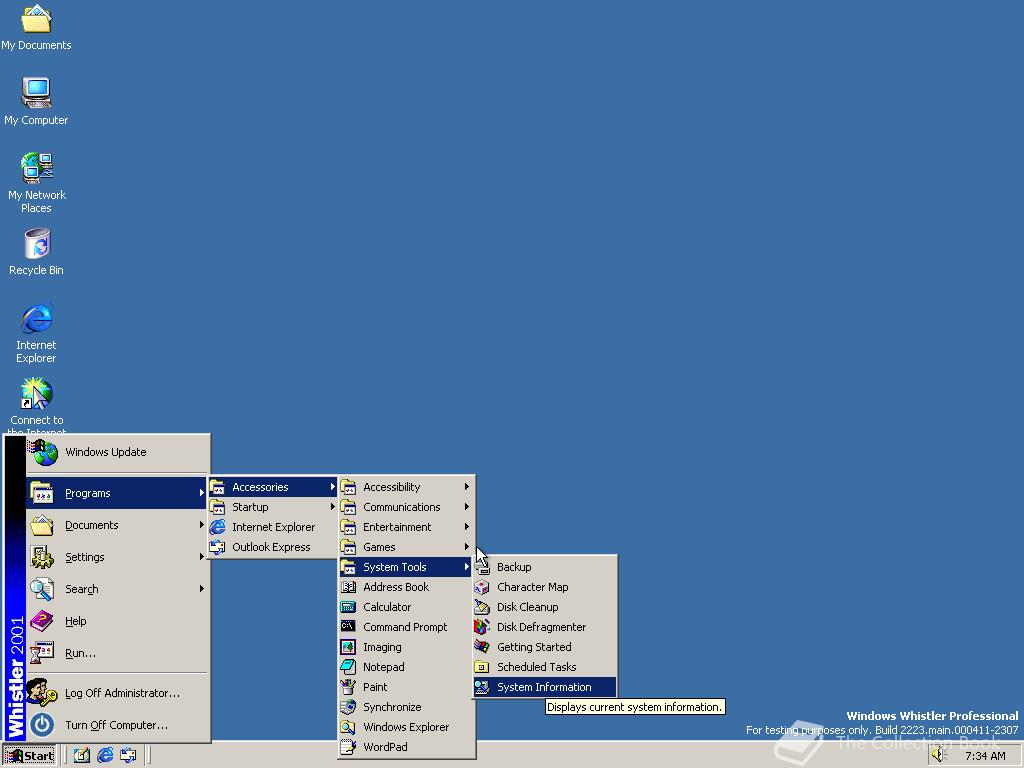
Task: Click the Turn Off Computer power icon
Action: (42, 725)
